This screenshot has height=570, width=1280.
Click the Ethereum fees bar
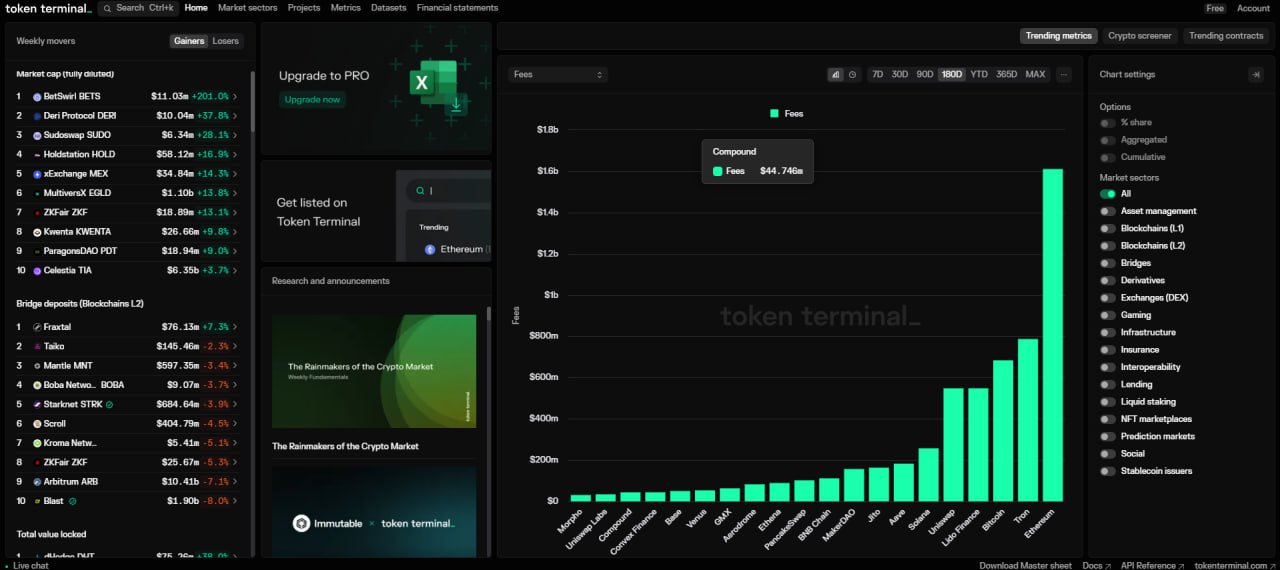pos(1053,335)
